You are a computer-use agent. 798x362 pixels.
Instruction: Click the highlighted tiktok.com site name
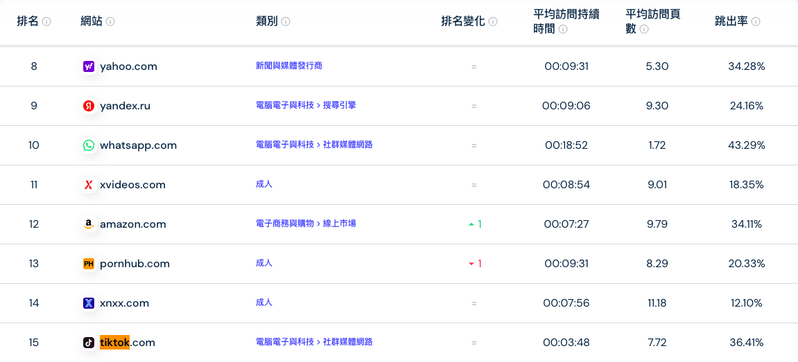[127, 343]
